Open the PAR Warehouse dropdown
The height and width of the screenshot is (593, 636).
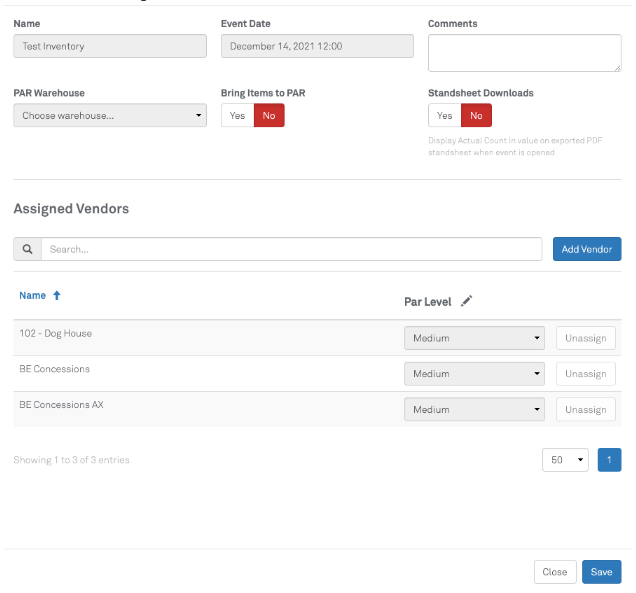(110, 116)
